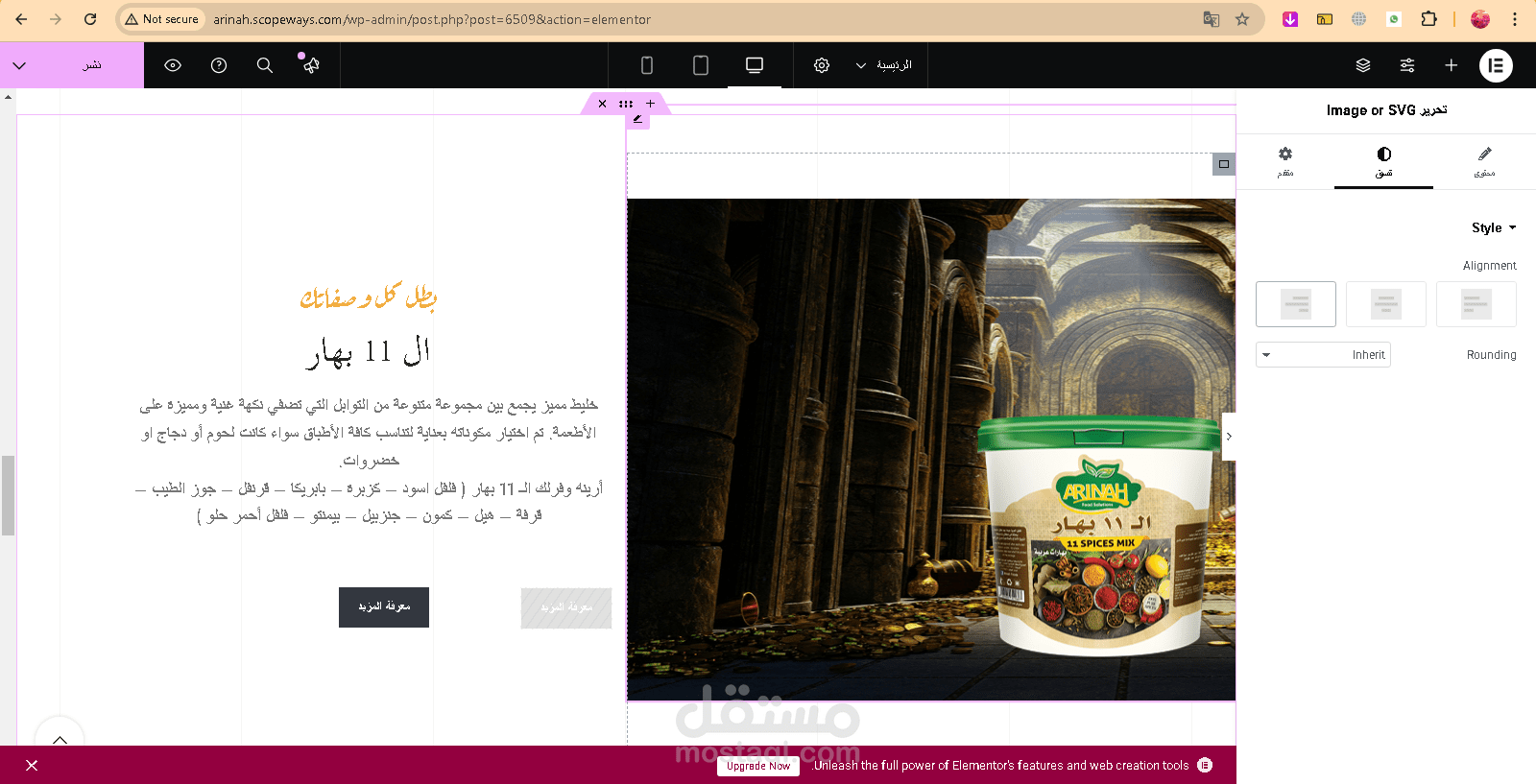The image size is (1536, 784).
Task: Go forward with browser forward arrow
Action: pos(56,19)
